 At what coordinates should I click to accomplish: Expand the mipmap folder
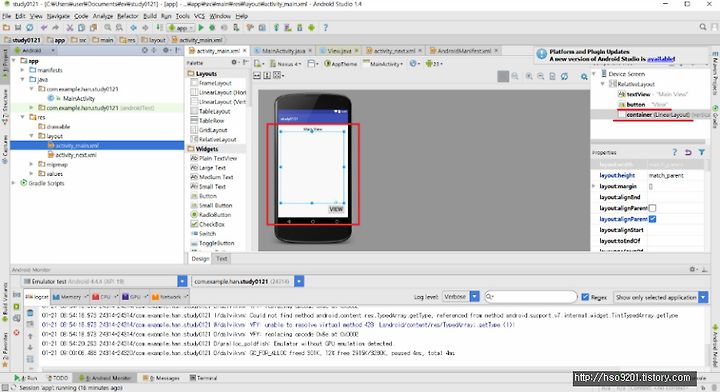[31, 164]
